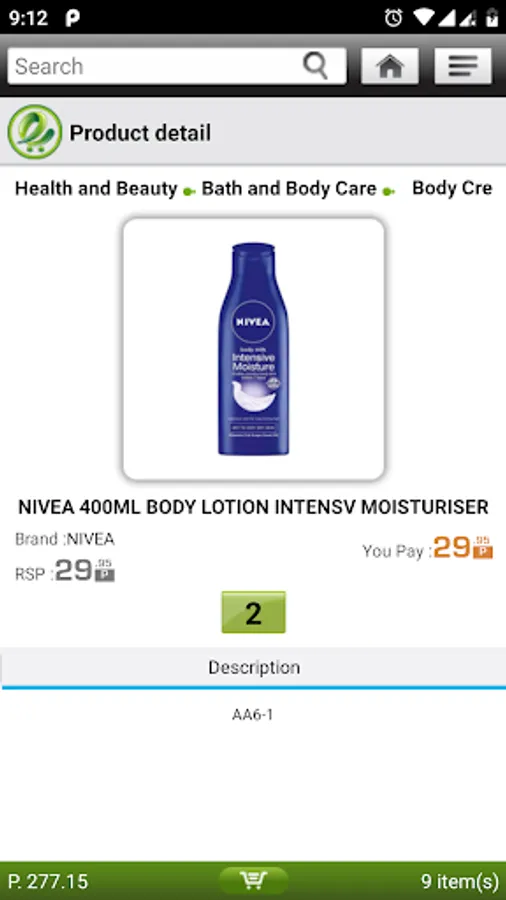This screenshot has width=506, height=900.
Task: Tap the green store logo icon
Action: (x=35, y=132)
